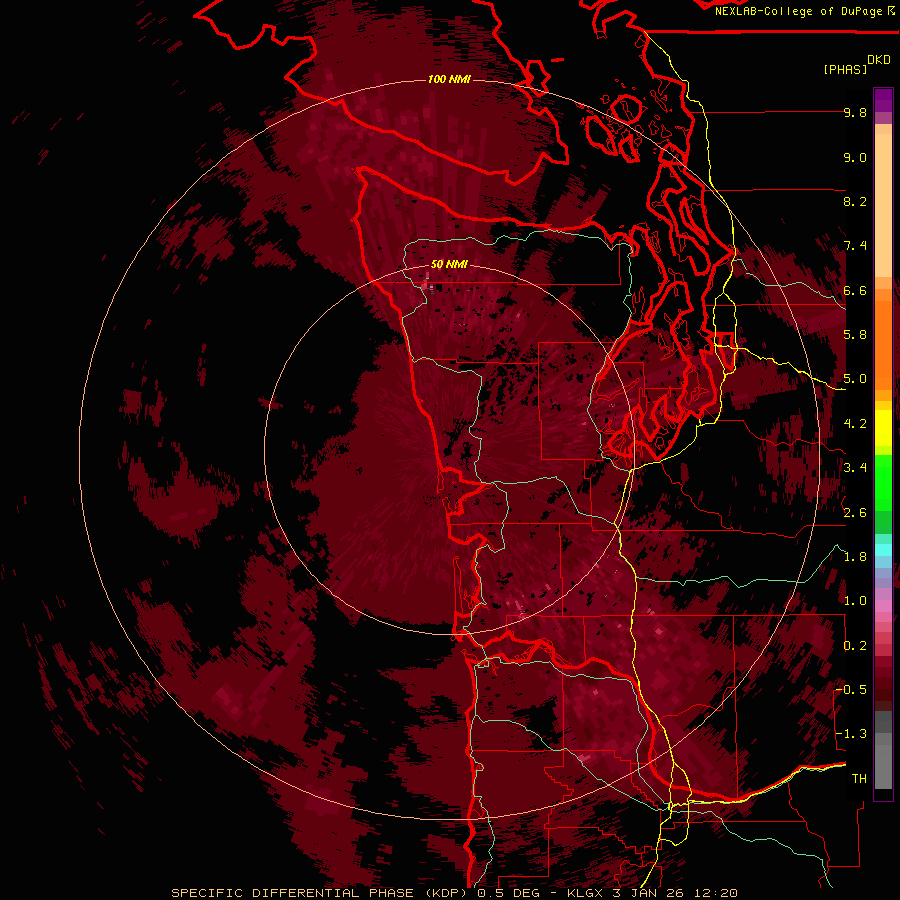Click the 5.0 legend scale value

pos(855,379)
